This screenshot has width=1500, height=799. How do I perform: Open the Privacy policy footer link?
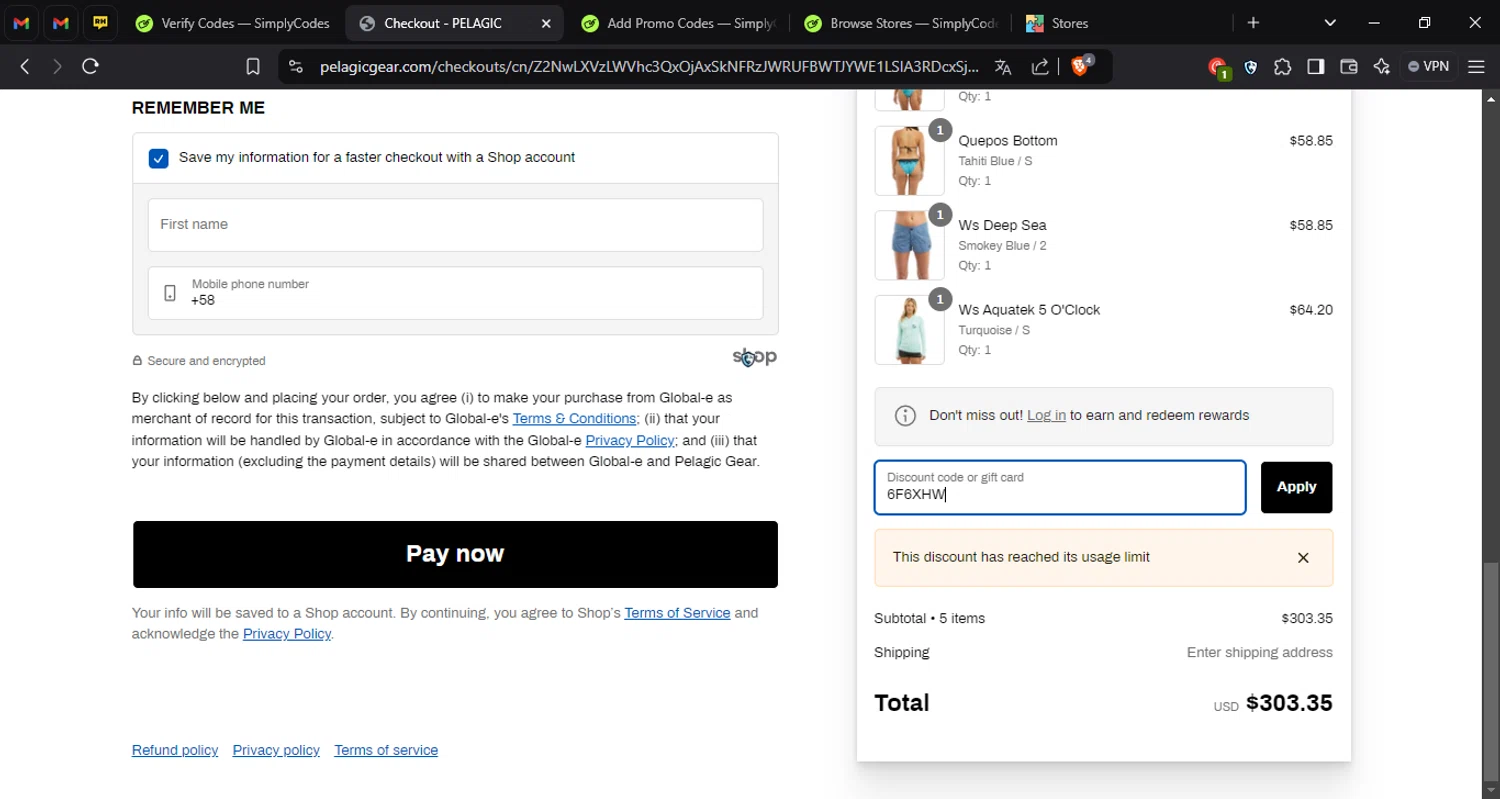(276, 751)
